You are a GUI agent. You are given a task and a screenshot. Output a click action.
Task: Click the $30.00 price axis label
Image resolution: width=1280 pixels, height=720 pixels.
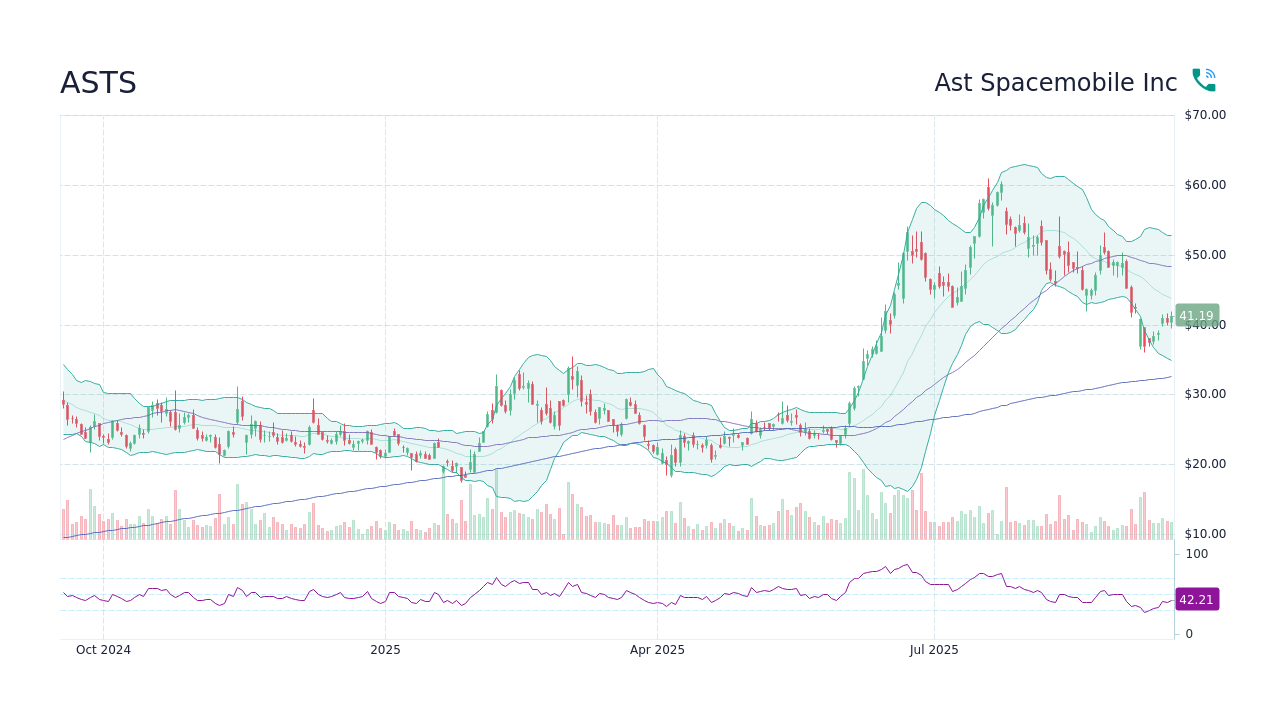point(1204,394)
